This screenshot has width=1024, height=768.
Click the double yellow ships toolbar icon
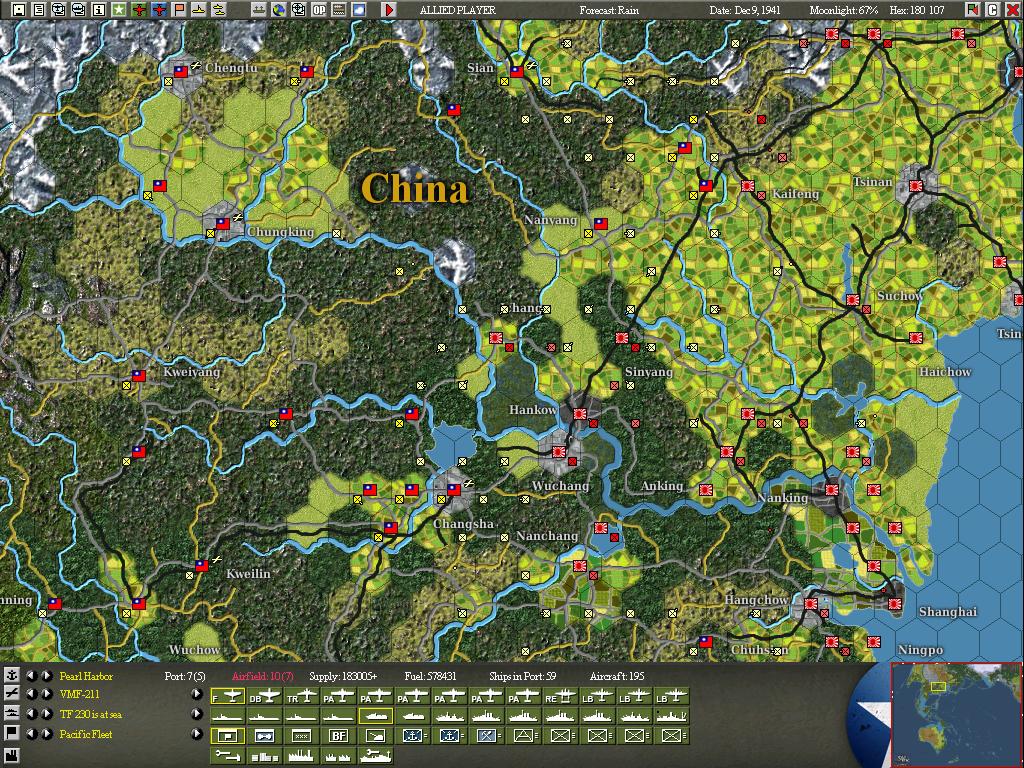click(x=218, y=10)
